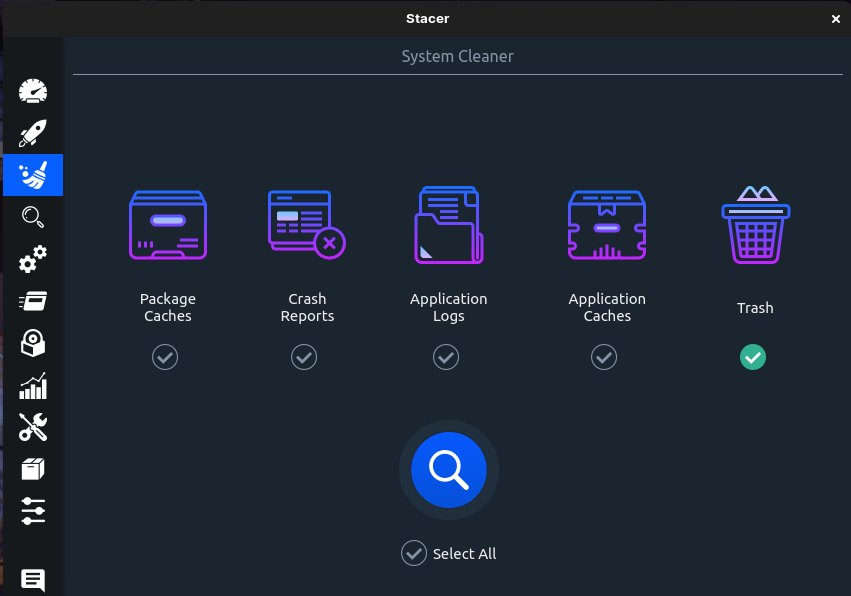
Task: Open Helpers wrench and screwdriver page
Action: tap(33, 427)
